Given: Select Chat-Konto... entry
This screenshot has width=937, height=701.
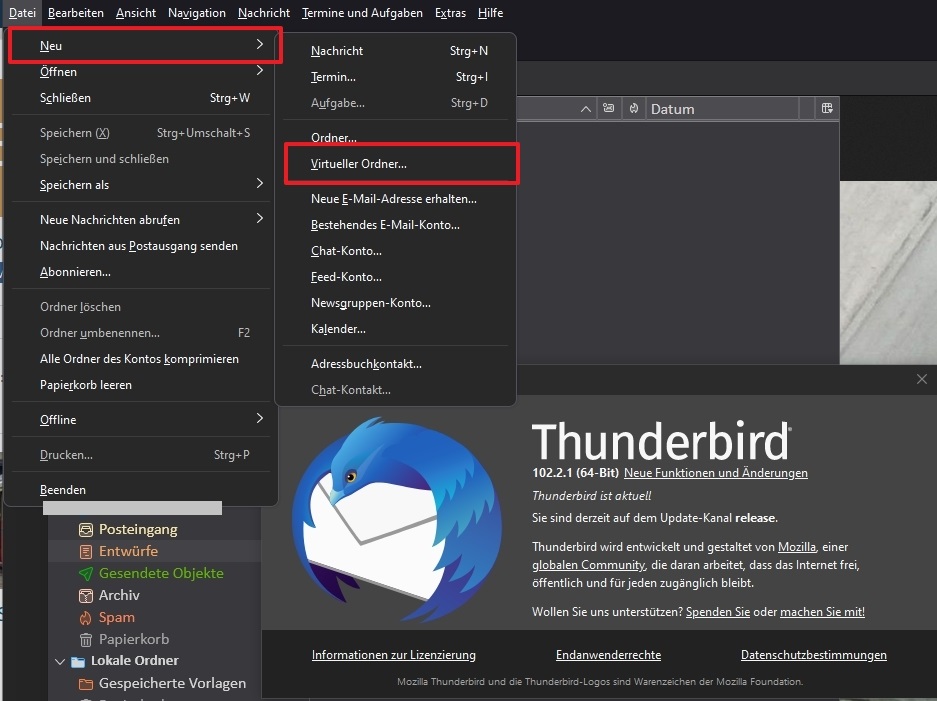Looking at the screenshot, I should [x=395, y=251].
